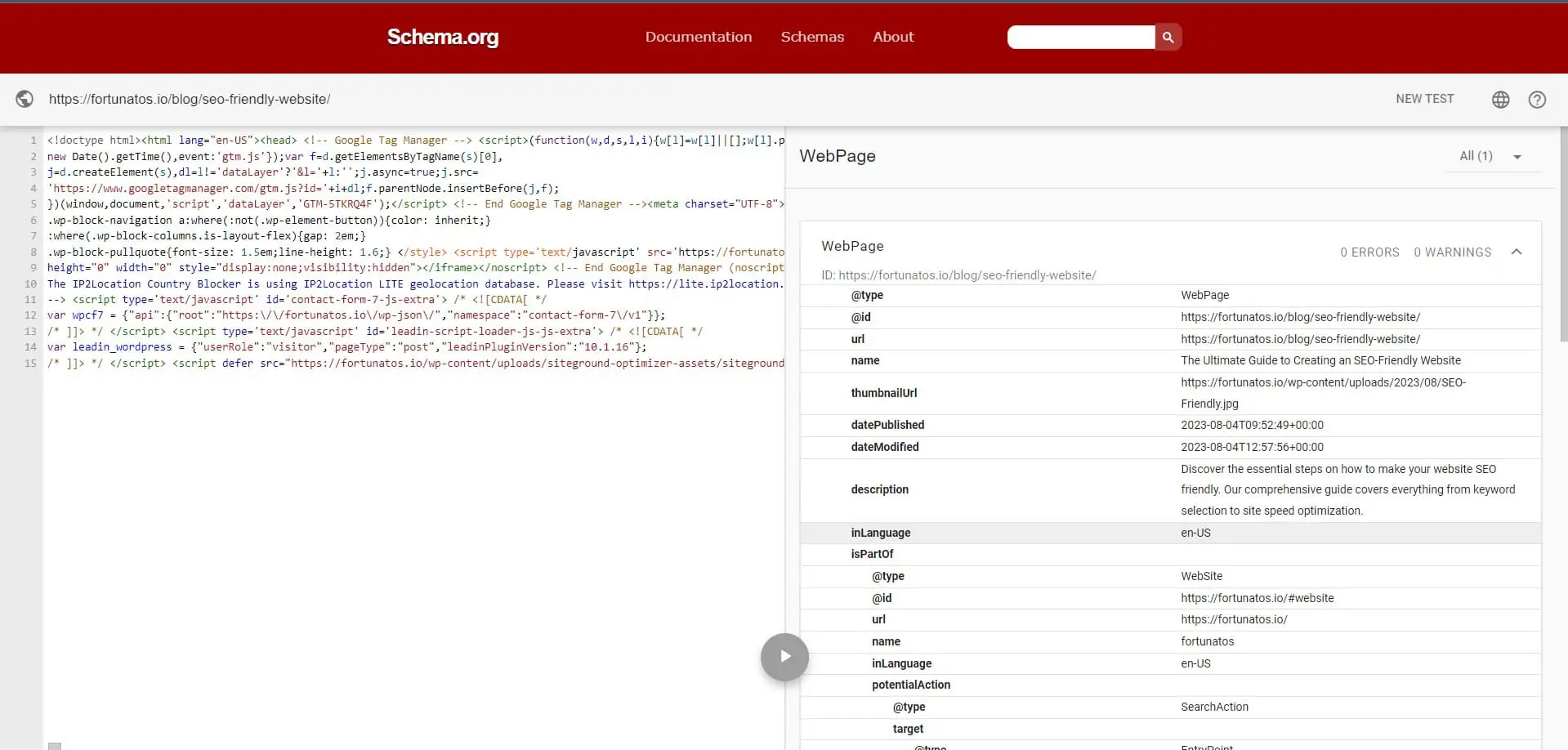This screenshot has width=1568, height=750.
Task: Click the ID line under WebPage card title
Action: (x=958, y=275)
